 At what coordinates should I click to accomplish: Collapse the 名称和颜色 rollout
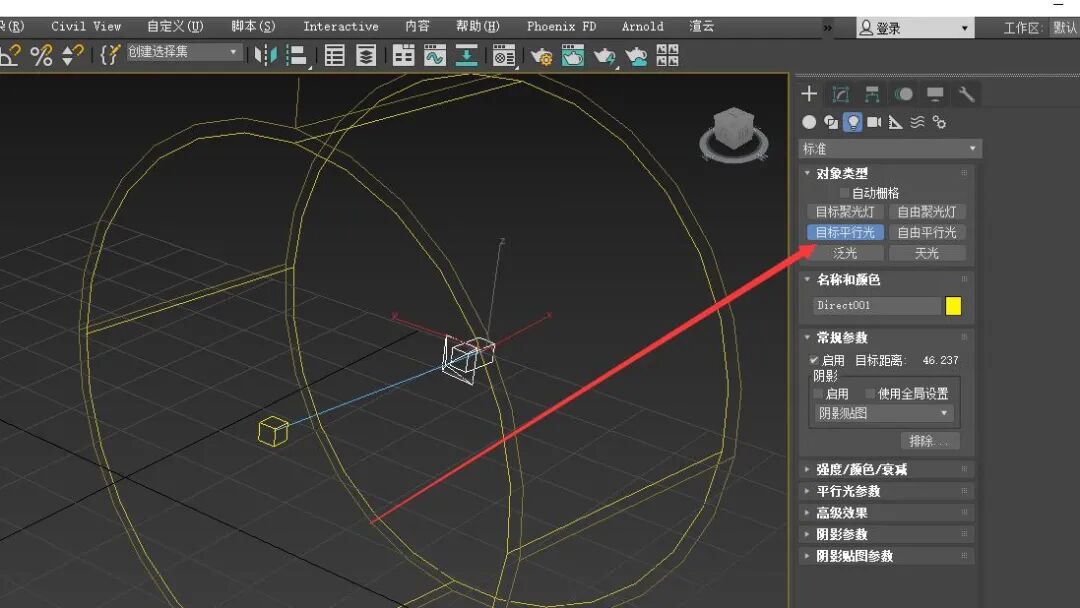(886, 280)
